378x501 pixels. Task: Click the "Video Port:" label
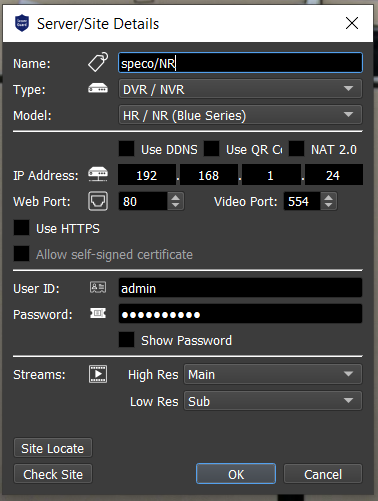coord(245,201)
